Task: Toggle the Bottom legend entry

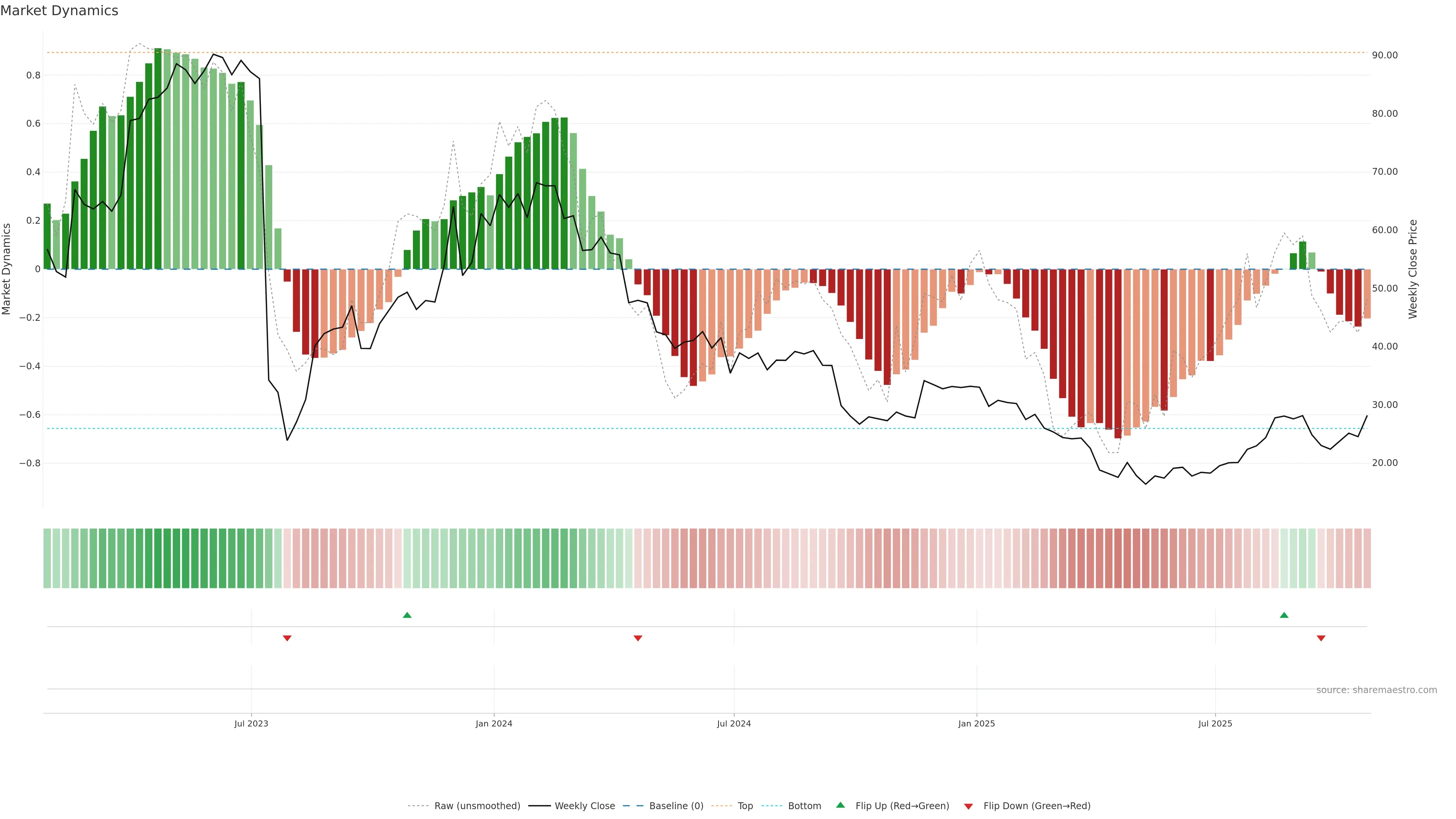Action: click(804, 806)
